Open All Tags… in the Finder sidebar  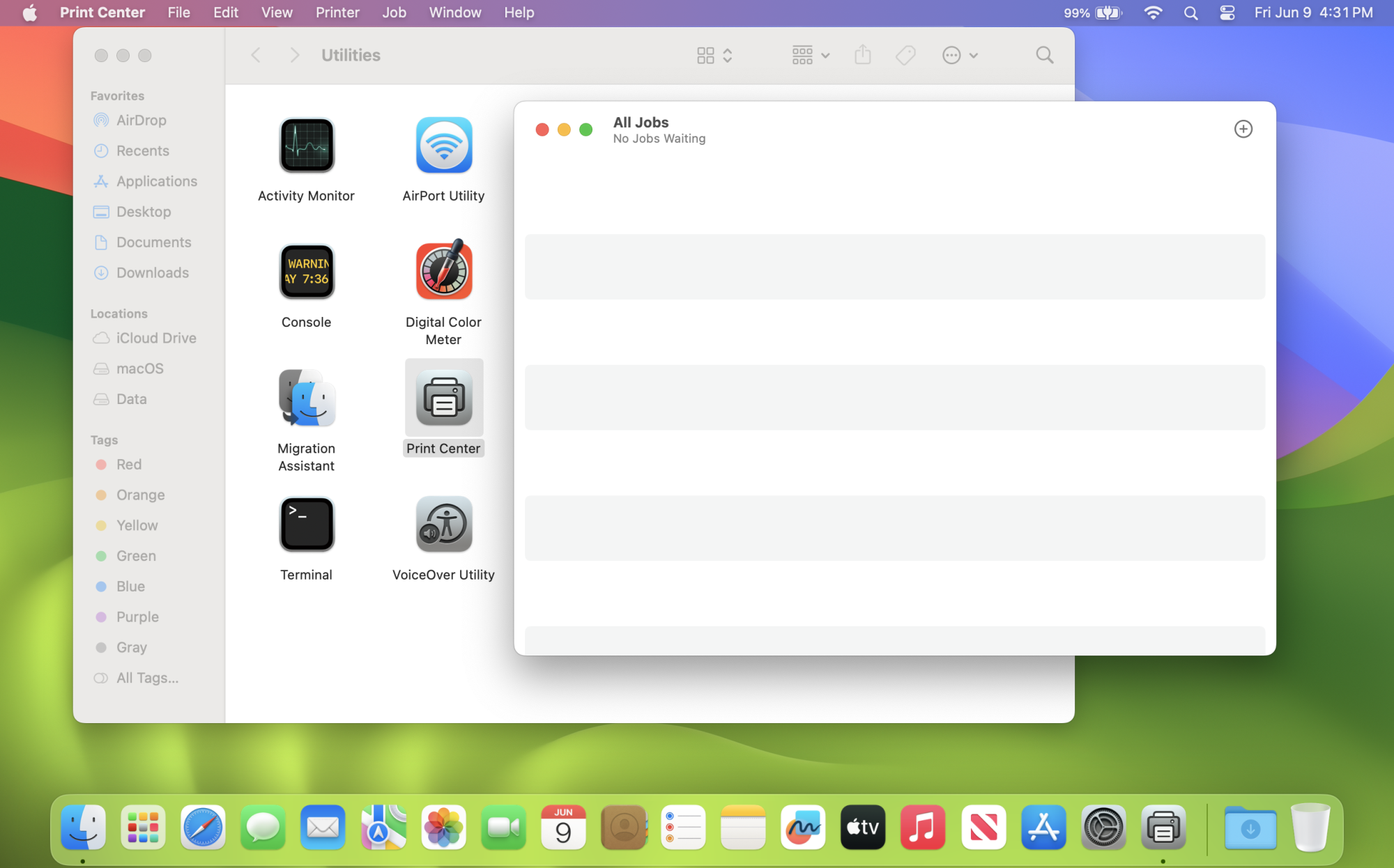coord(147,678)
